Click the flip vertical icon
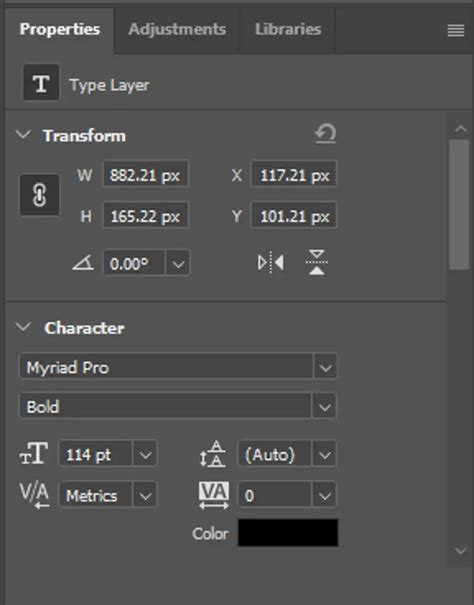 point(317,262)
